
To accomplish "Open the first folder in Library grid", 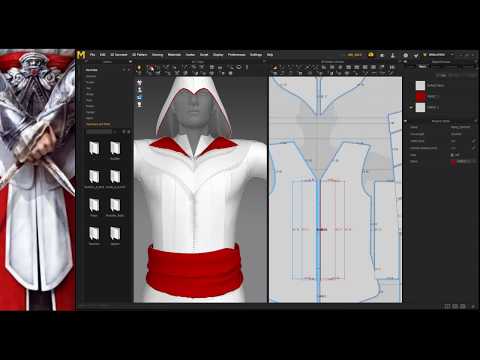I will (x=94, y=148).
